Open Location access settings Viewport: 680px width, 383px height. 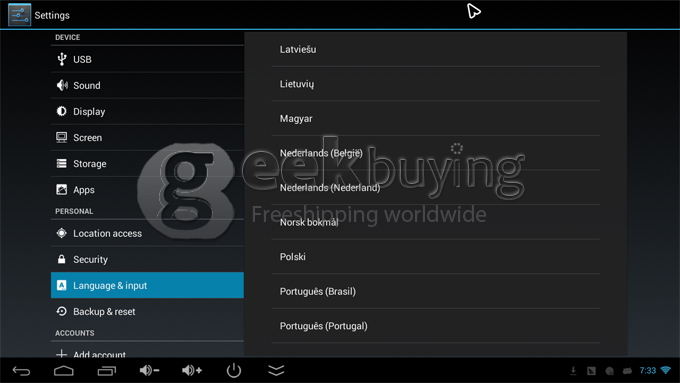[147, 233]
